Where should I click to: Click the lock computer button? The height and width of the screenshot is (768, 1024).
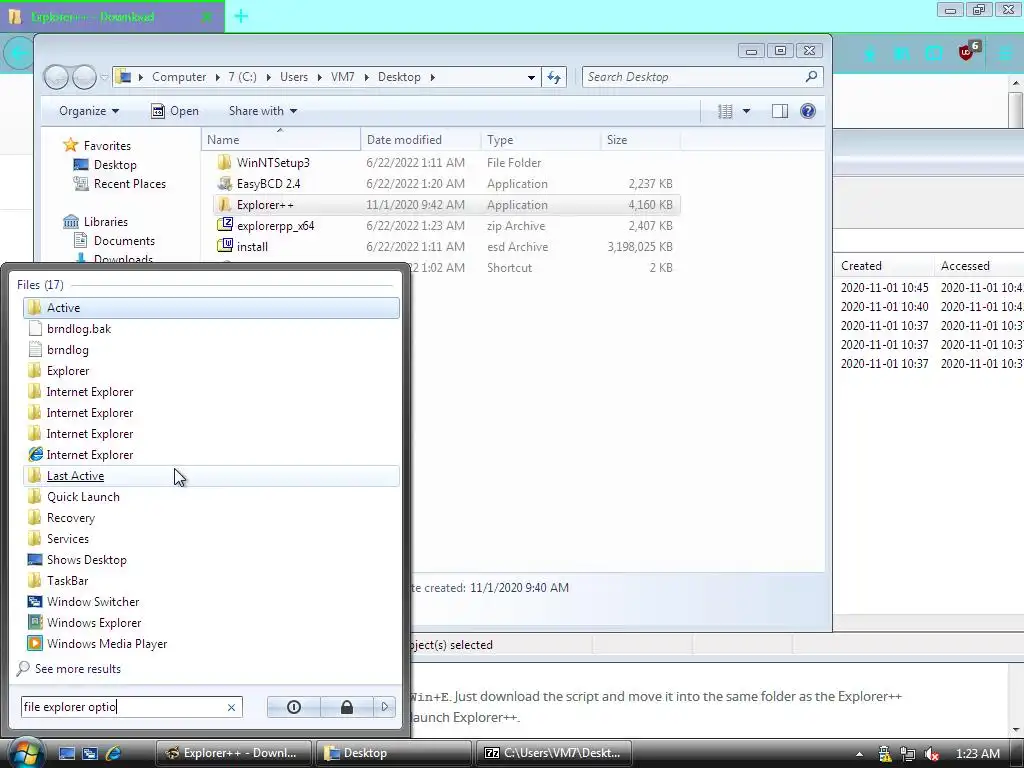click(x=347, y=707)
